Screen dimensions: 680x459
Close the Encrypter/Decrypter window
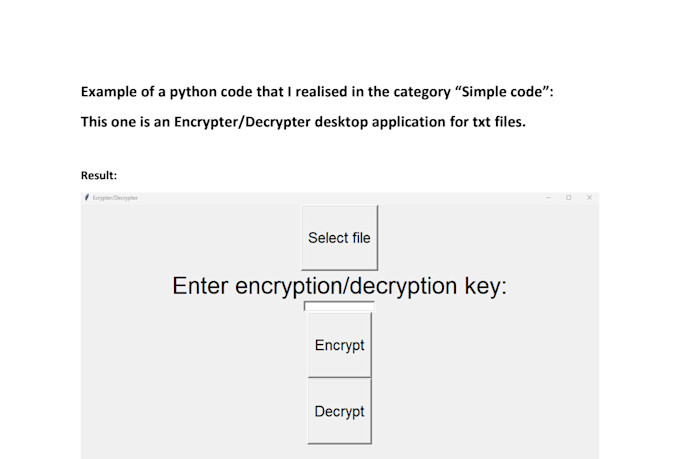click(x=589, y=197)
